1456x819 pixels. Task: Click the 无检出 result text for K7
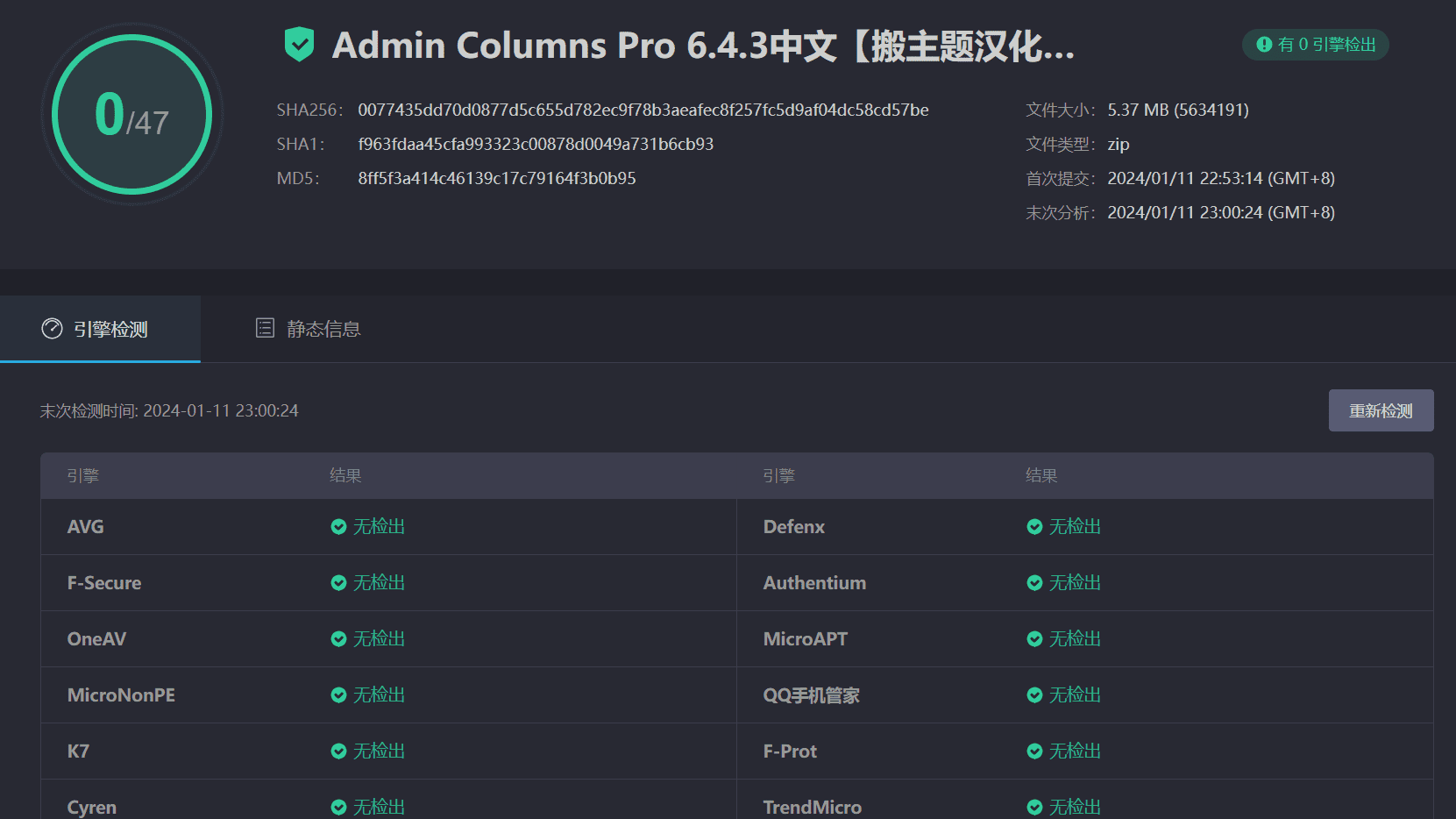click(379, 751)
